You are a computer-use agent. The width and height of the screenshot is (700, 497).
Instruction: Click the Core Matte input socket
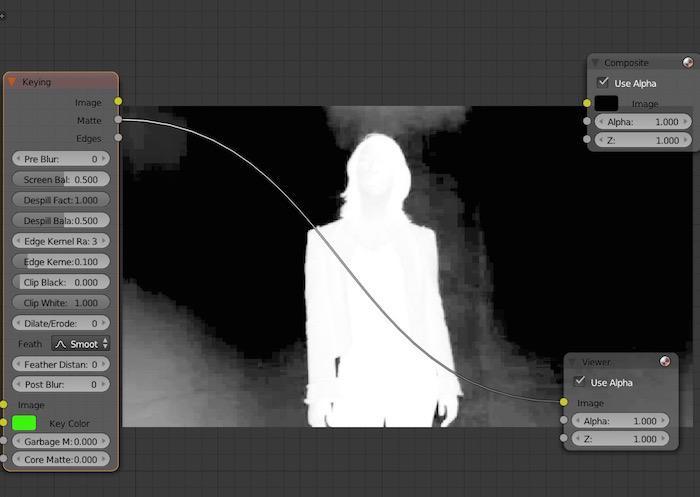(x=4, y=459)
